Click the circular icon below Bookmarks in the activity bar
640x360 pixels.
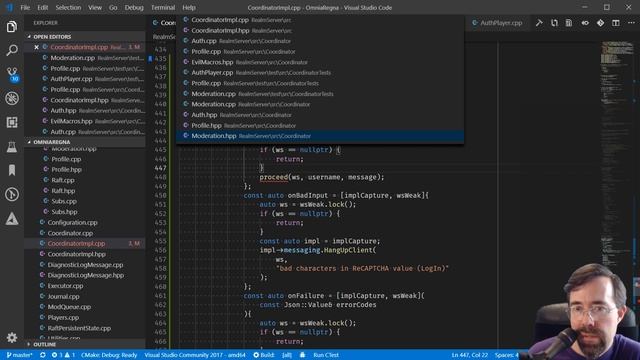12,194
